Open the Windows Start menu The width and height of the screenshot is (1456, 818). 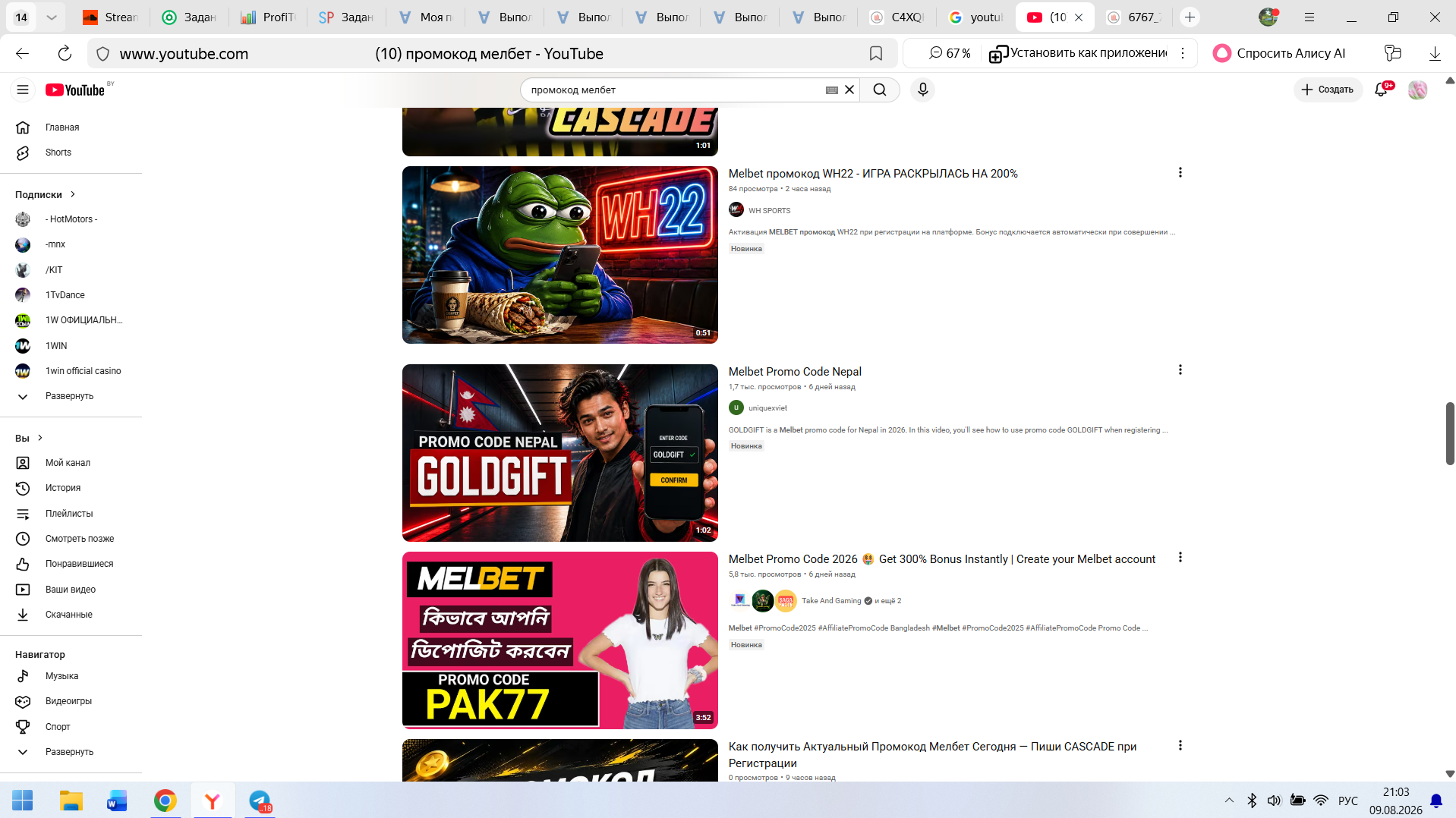(x=23, y=801)
